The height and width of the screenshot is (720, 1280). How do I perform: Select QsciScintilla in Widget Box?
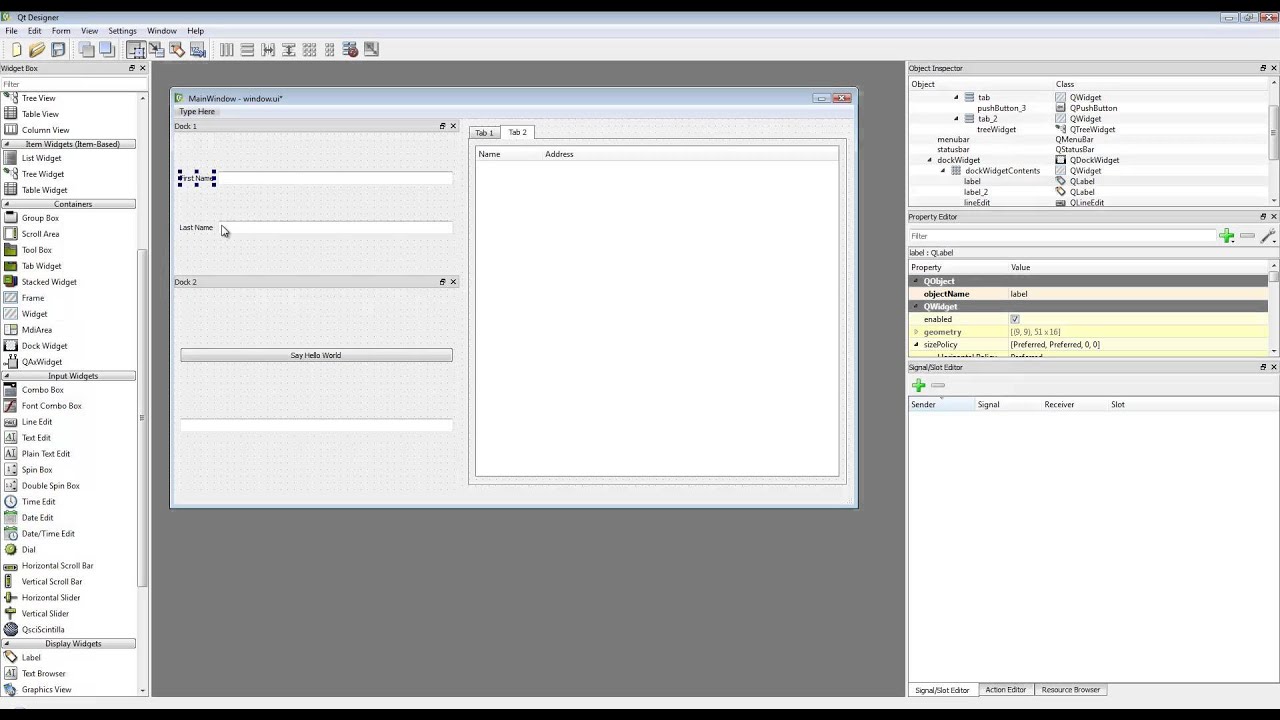[x=43, y=630]
